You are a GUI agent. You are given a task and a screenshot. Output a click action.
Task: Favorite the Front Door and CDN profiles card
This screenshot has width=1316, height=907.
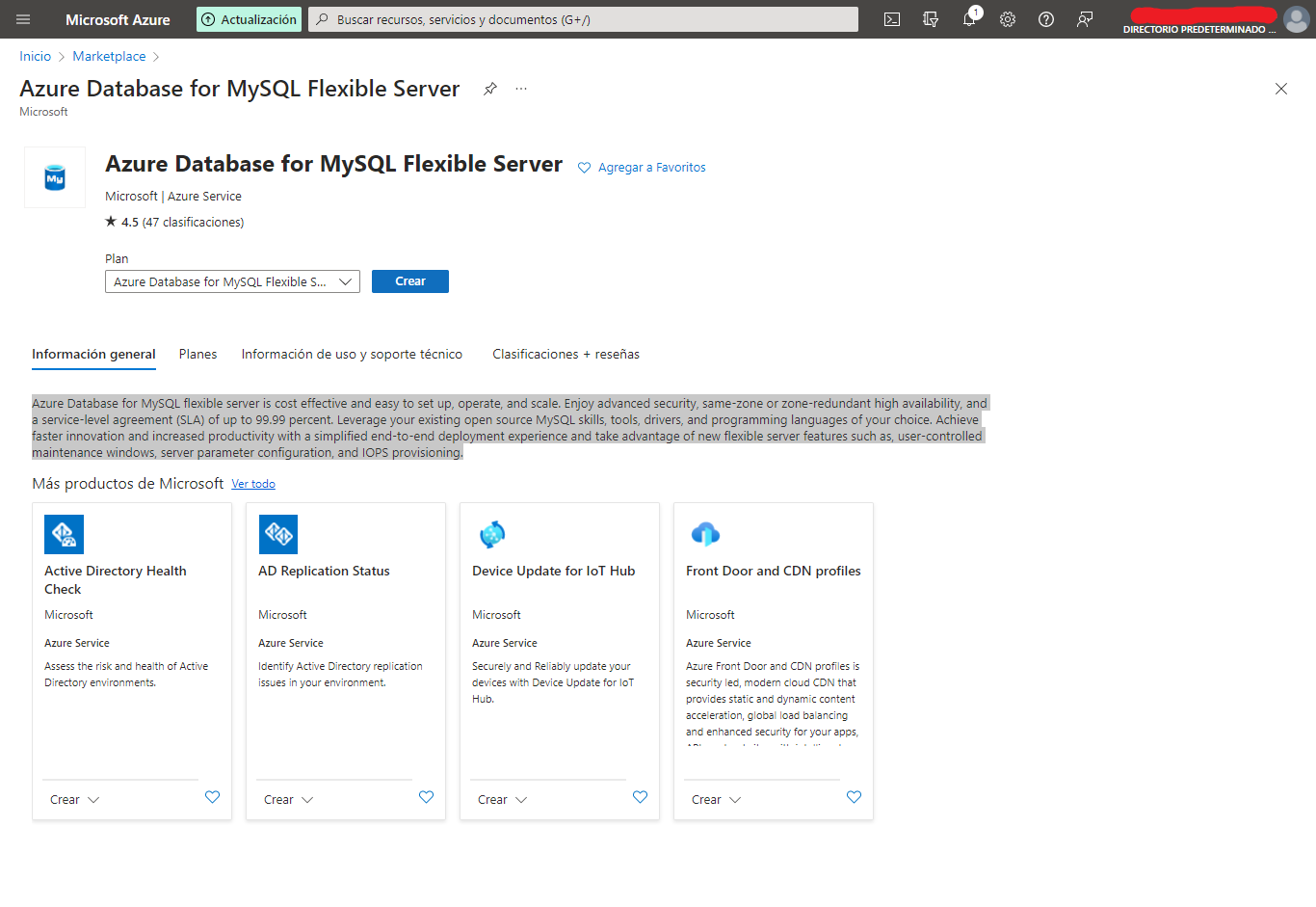tap(855, 797)
